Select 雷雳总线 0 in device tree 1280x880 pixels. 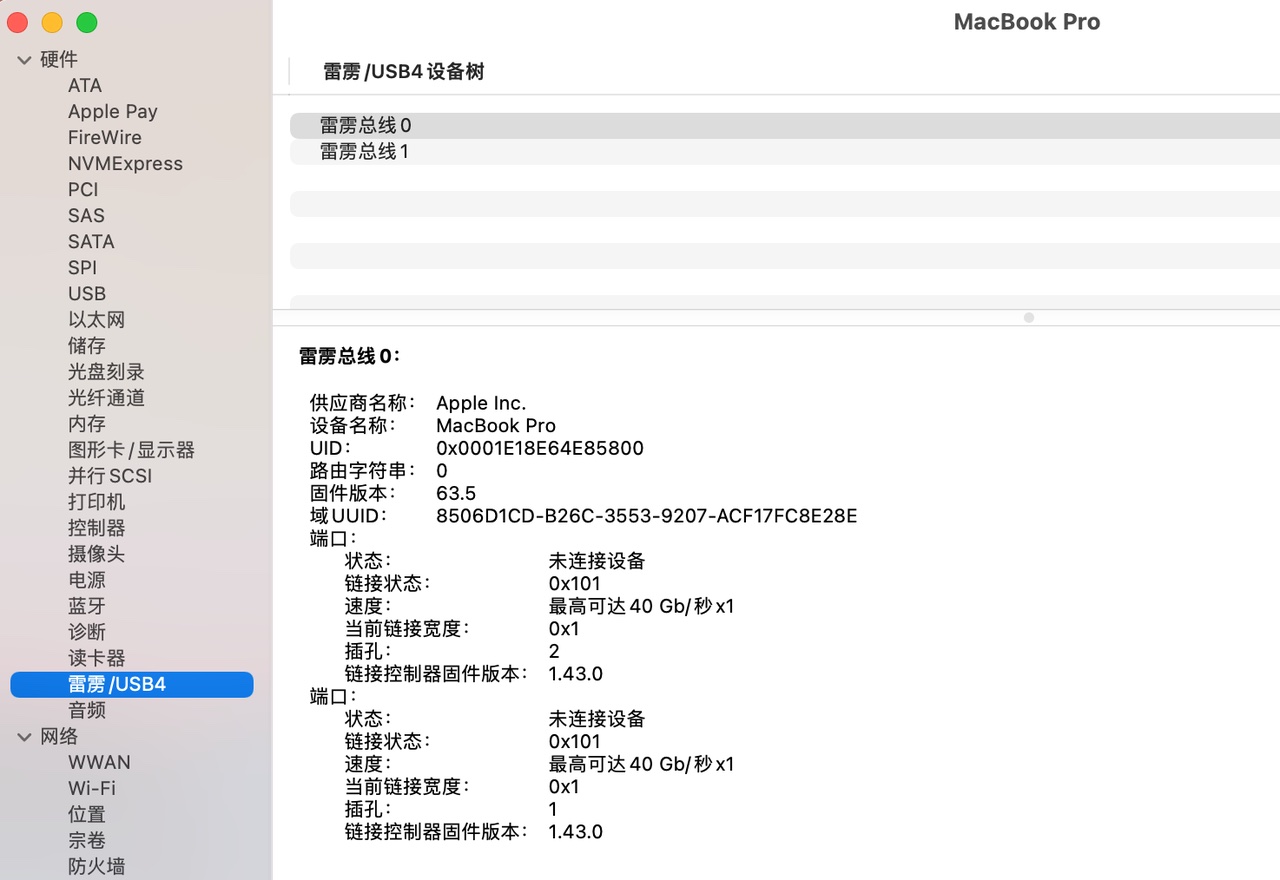tap(785, 126)
